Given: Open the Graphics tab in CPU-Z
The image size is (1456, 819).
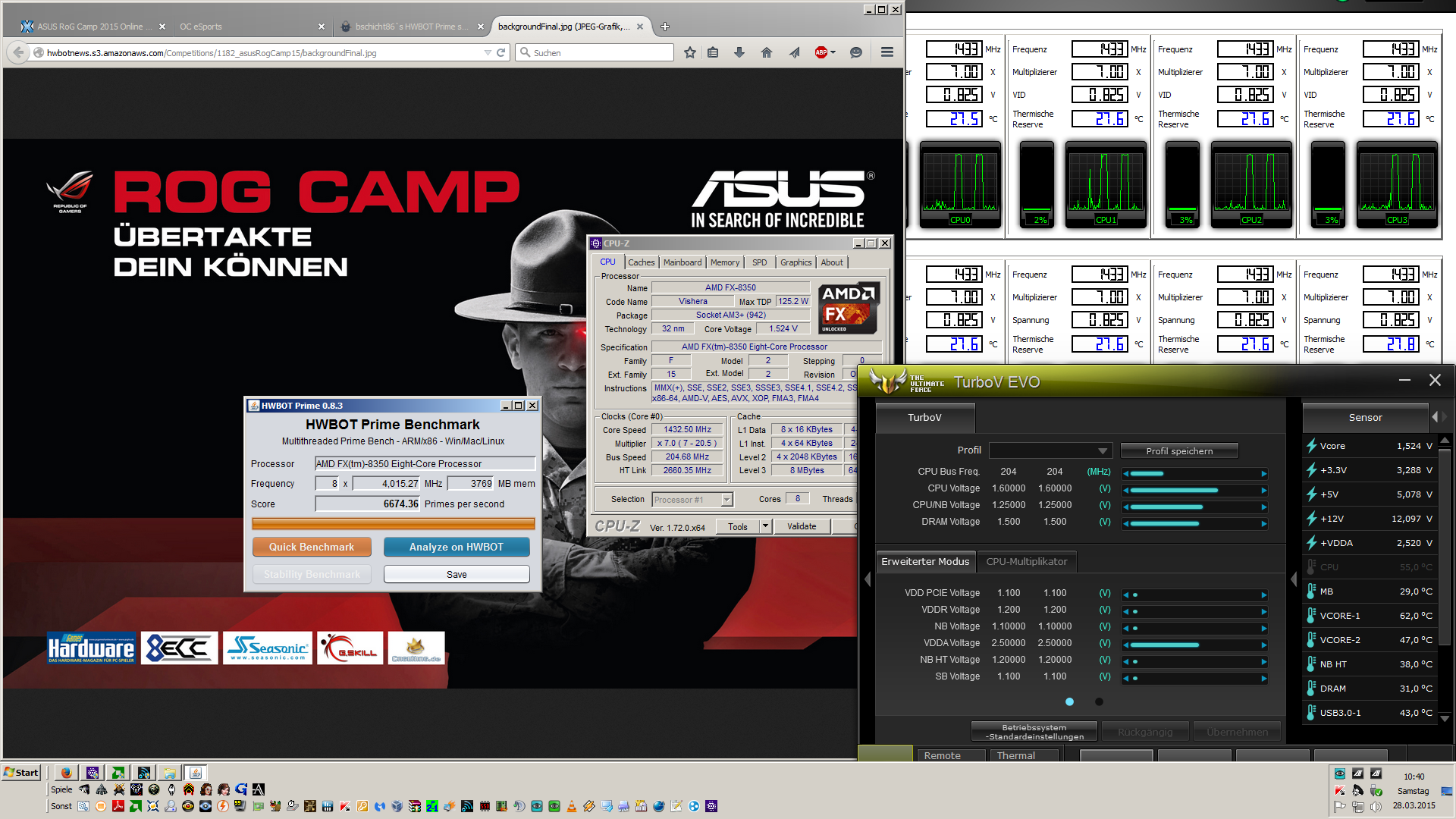Looking at the screenshot, I should tap(796, 262).
